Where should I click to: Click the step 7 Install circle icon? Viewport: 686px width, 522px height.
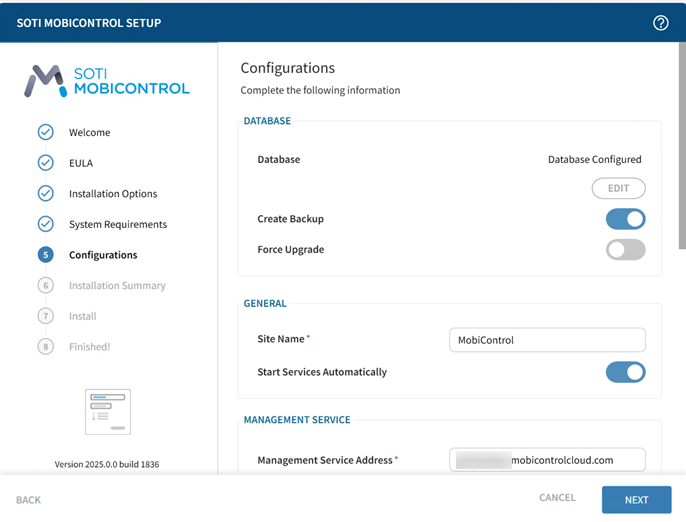(45, 316)
